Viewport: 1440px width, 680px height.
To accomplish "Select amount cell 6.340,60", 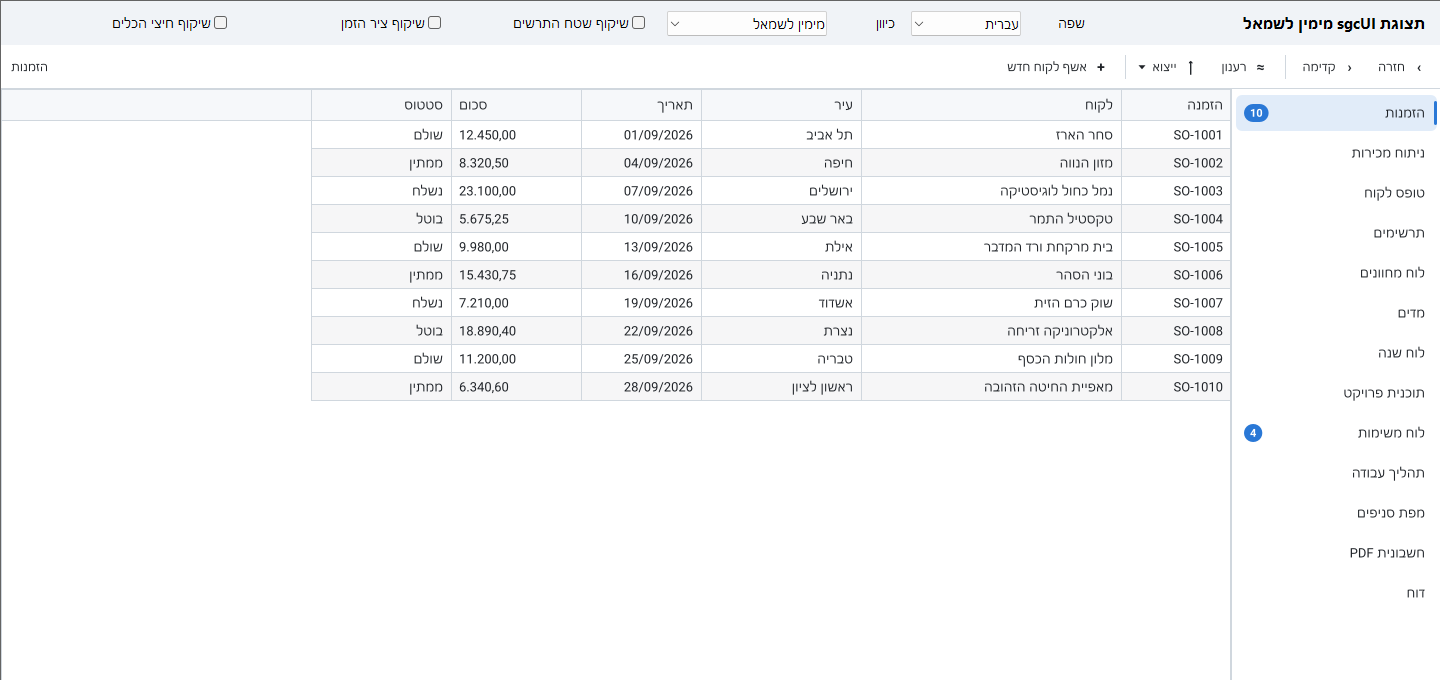I will coord(517,387).
